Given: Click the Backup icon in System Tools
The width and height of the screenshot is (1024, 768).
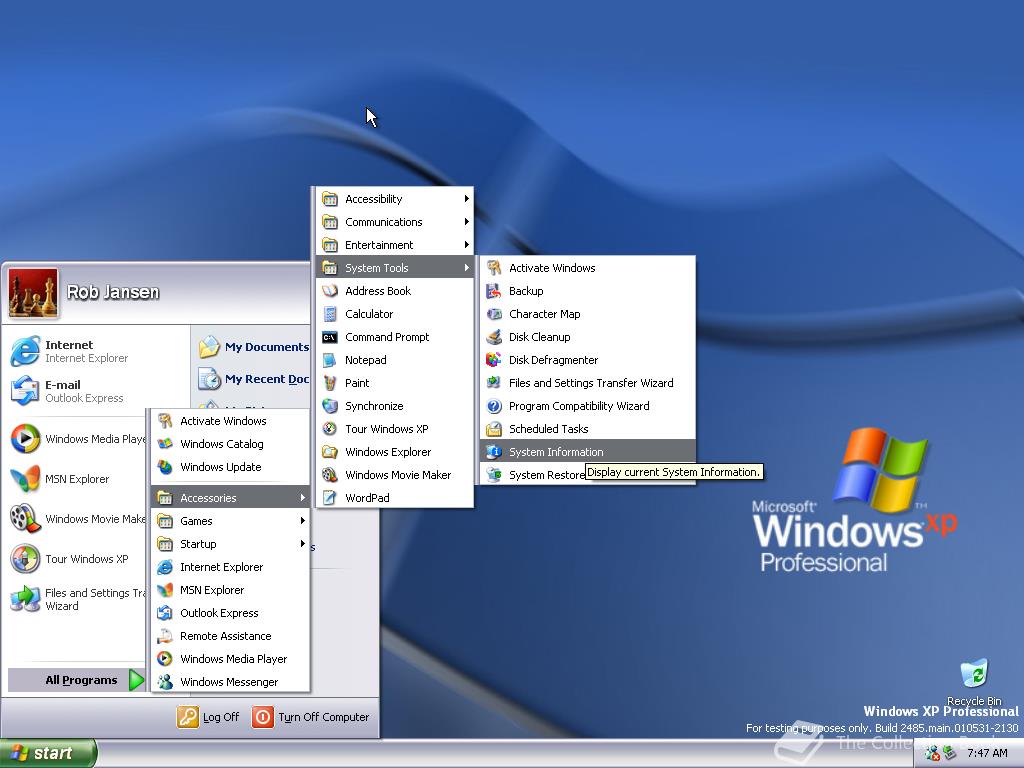Looking at the screenshot, I should (494, 291).
